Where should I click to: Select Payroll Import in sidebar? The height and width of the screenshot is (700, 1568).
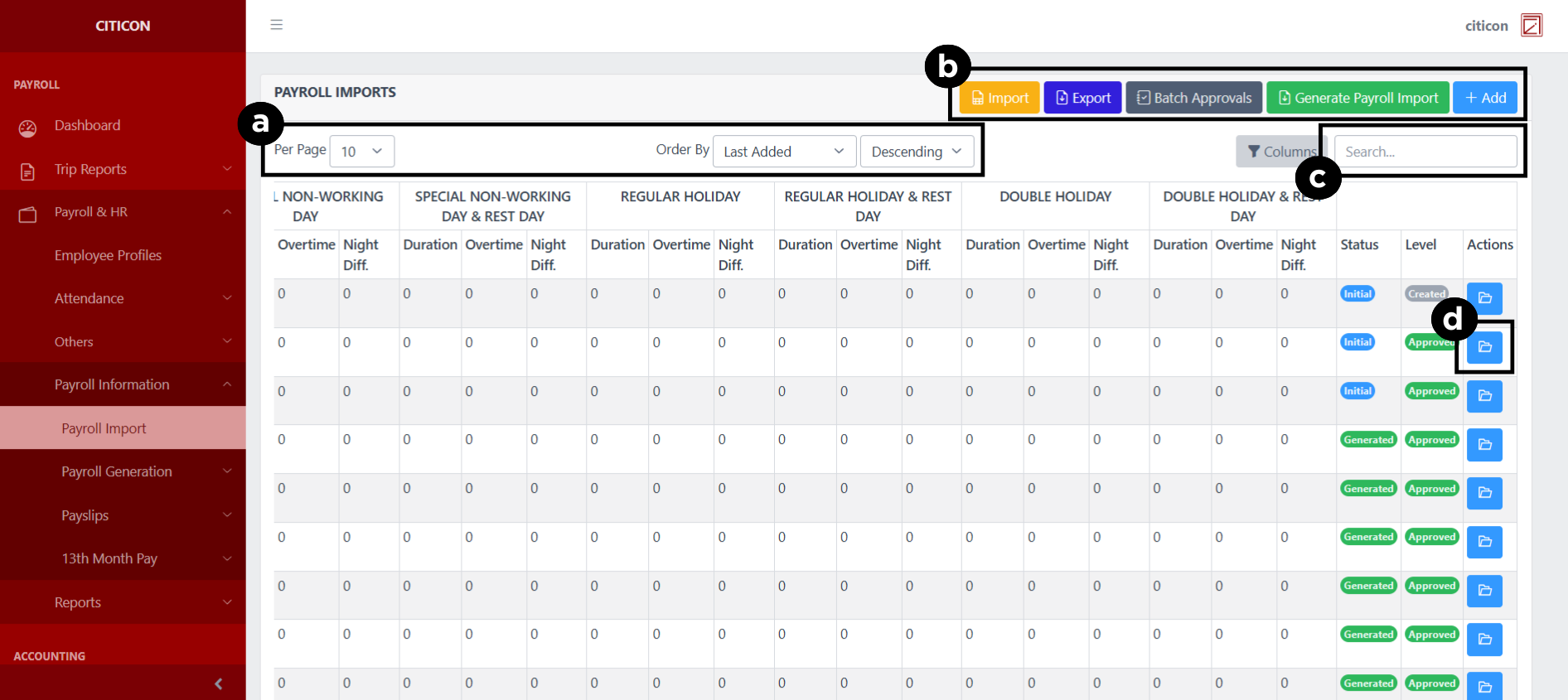(x=104, y=428)
